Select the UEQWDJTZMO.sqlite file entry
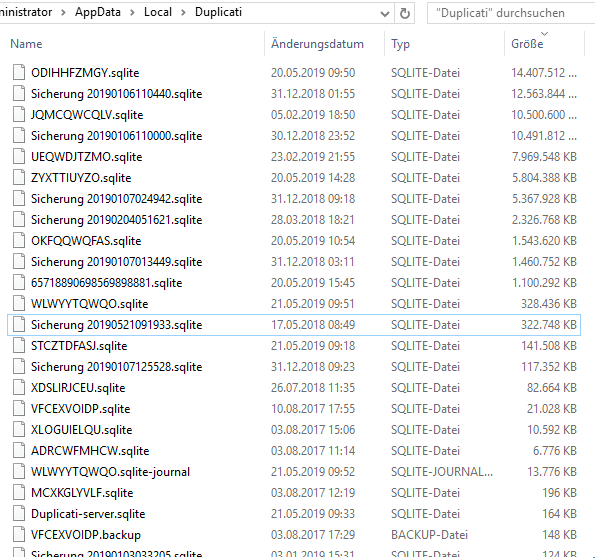 (87, 157)
